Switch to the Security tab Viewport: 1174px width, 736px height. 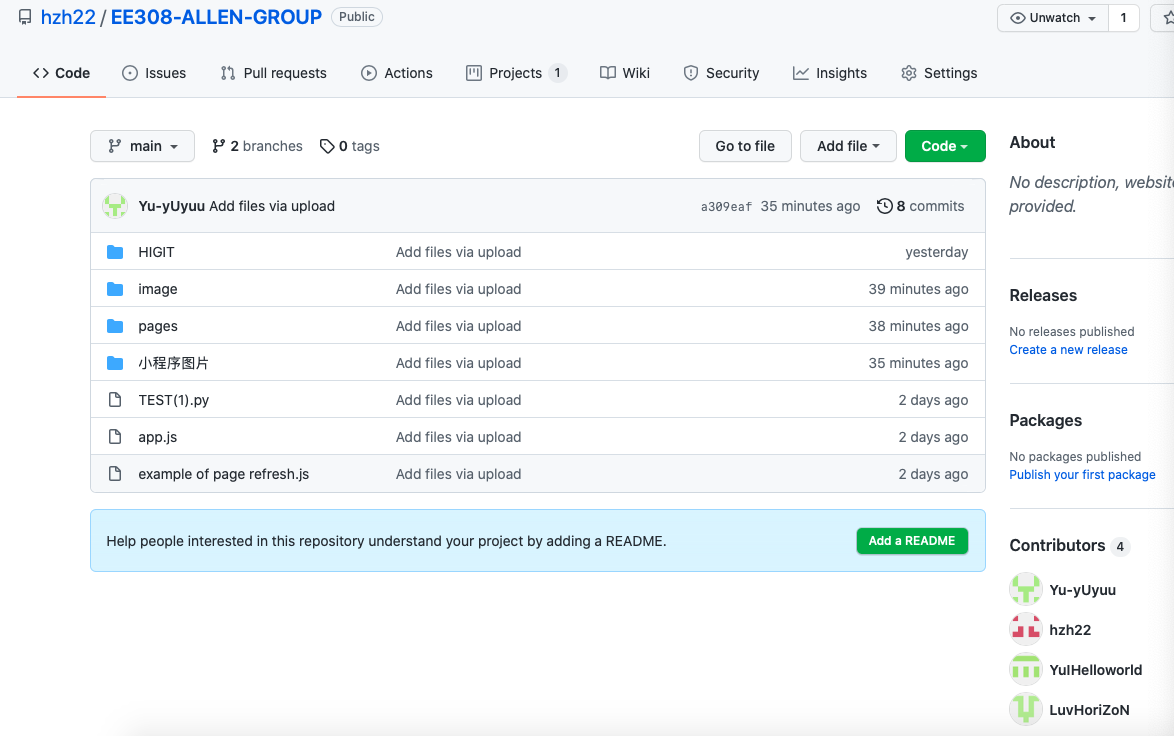pyautogui.click(x=721, y=73)
